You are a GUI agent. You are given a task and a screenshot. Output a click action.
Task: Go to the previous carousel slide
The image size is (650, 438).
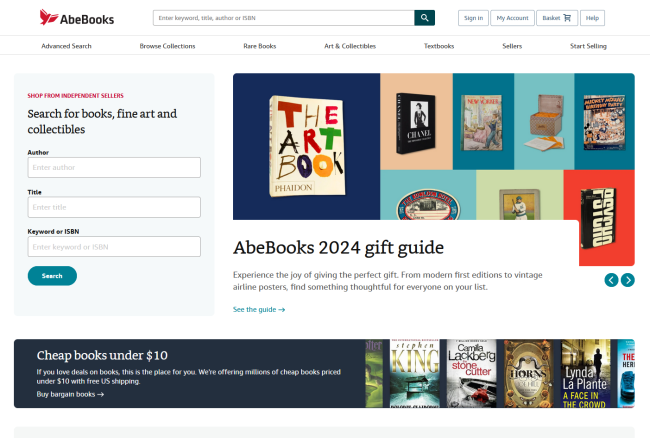(x=611, y=280)
